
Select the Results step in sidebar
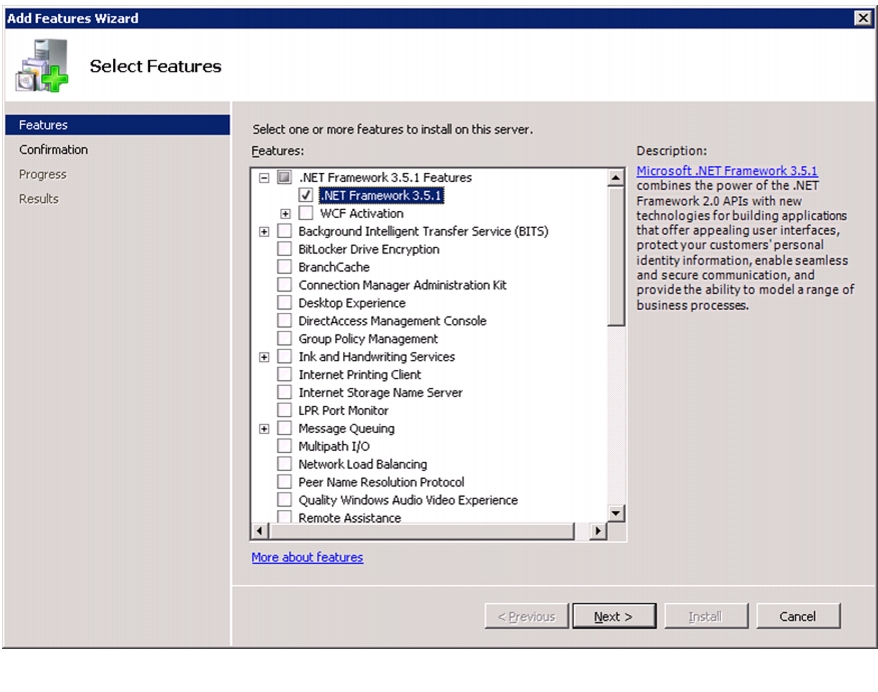click(x=39, y=199)
